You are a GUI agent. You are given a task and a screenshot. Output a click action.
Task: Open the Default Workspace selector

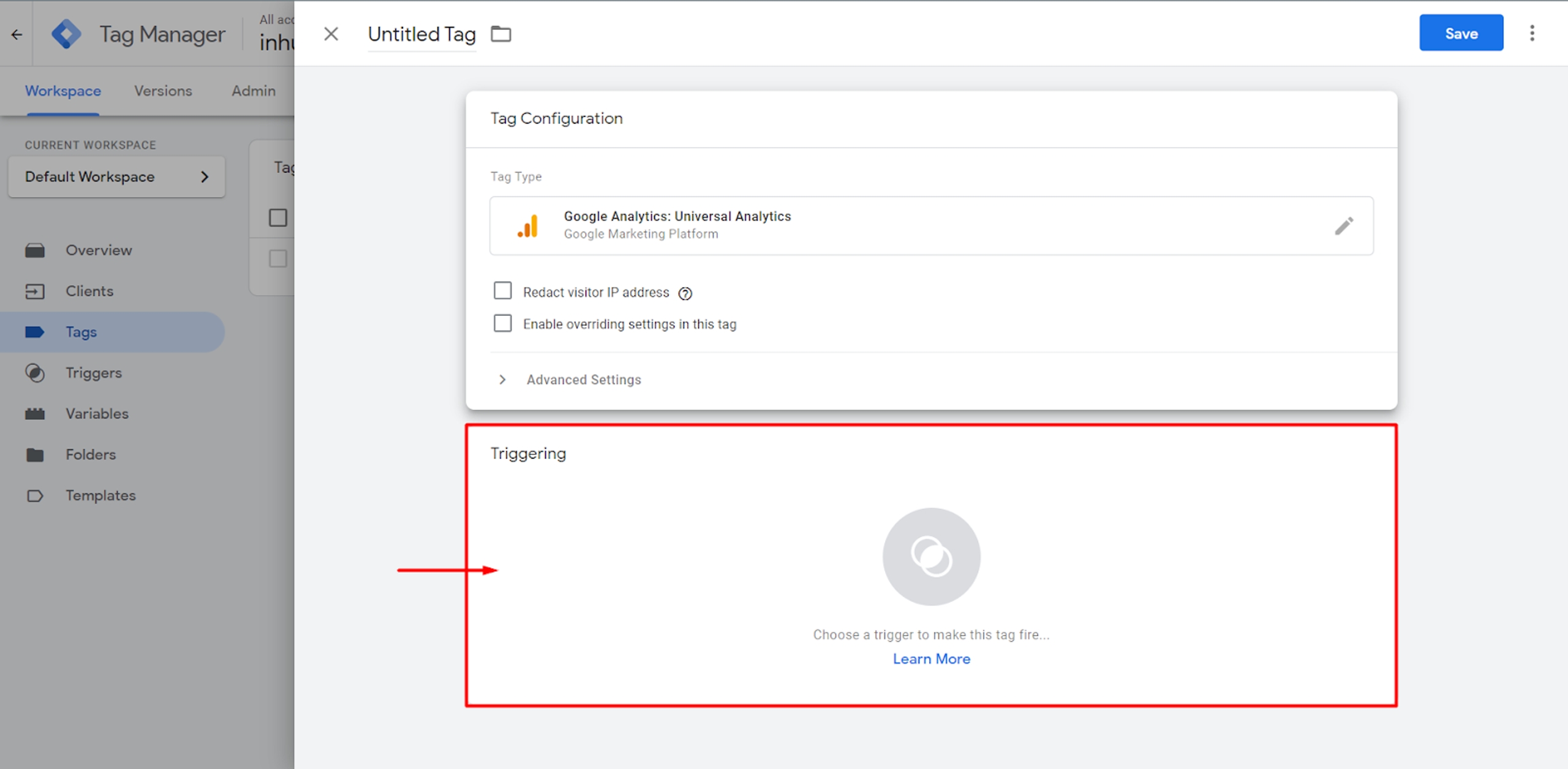point(116,177)
